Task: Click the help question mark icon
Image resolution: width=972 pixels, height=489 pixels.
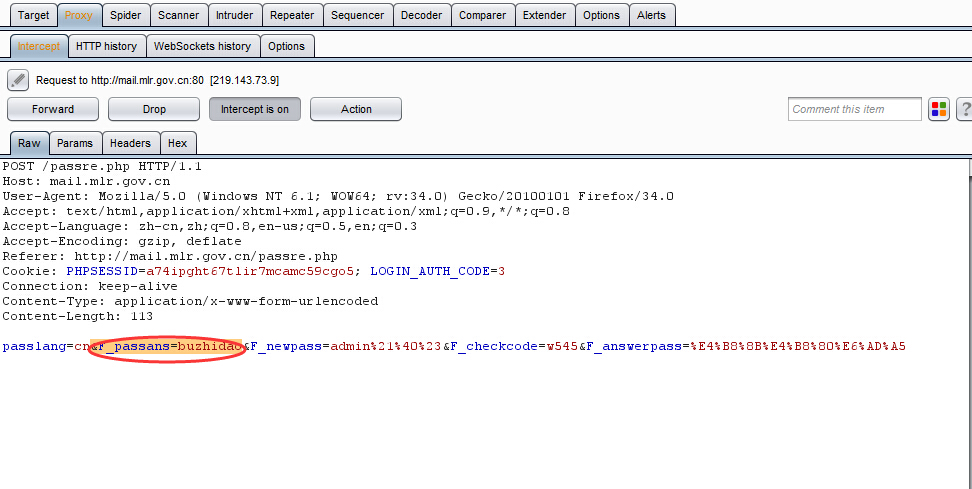Action: tap(965, 109)
